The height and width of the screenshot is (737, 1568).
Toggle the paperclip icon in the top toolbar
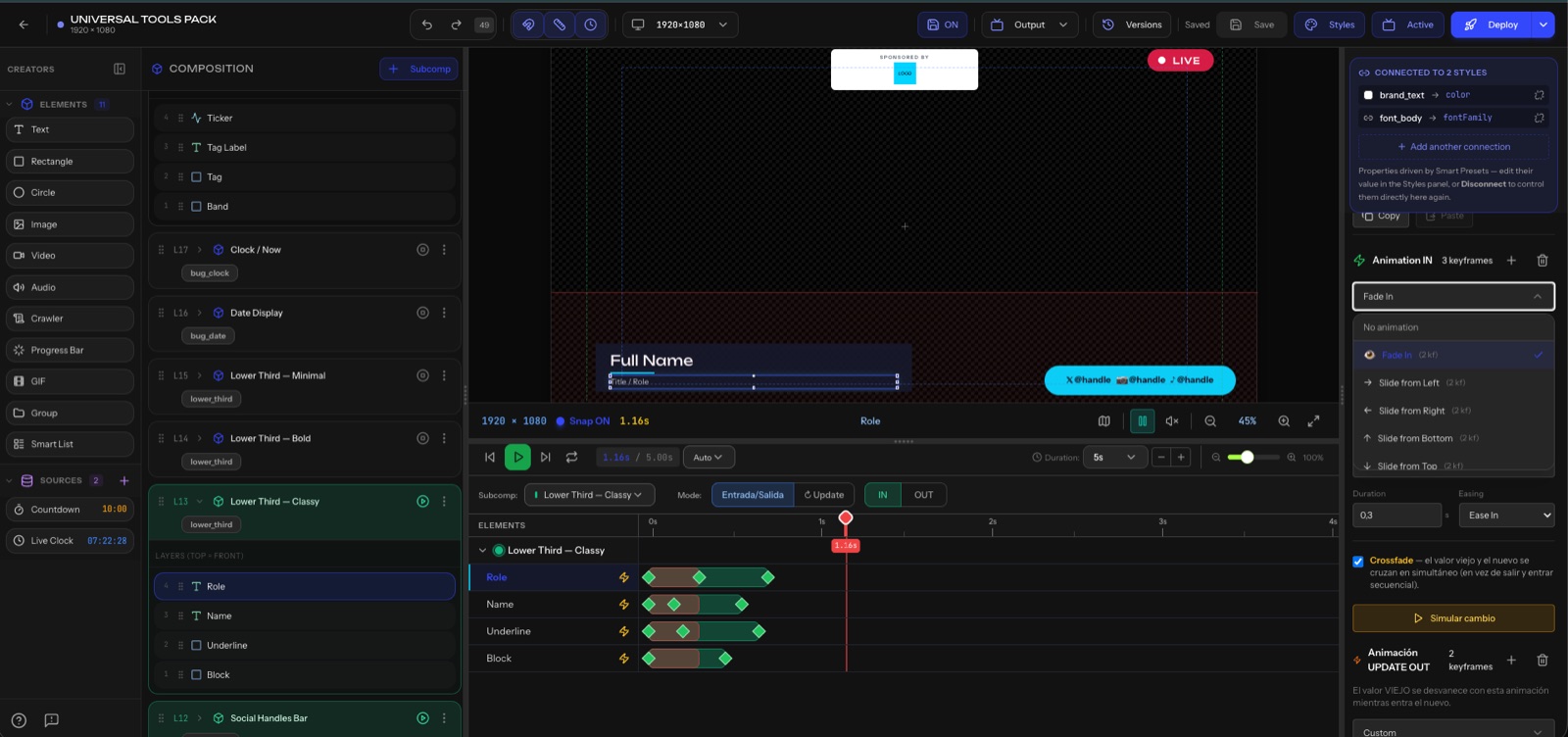(560, 25)
